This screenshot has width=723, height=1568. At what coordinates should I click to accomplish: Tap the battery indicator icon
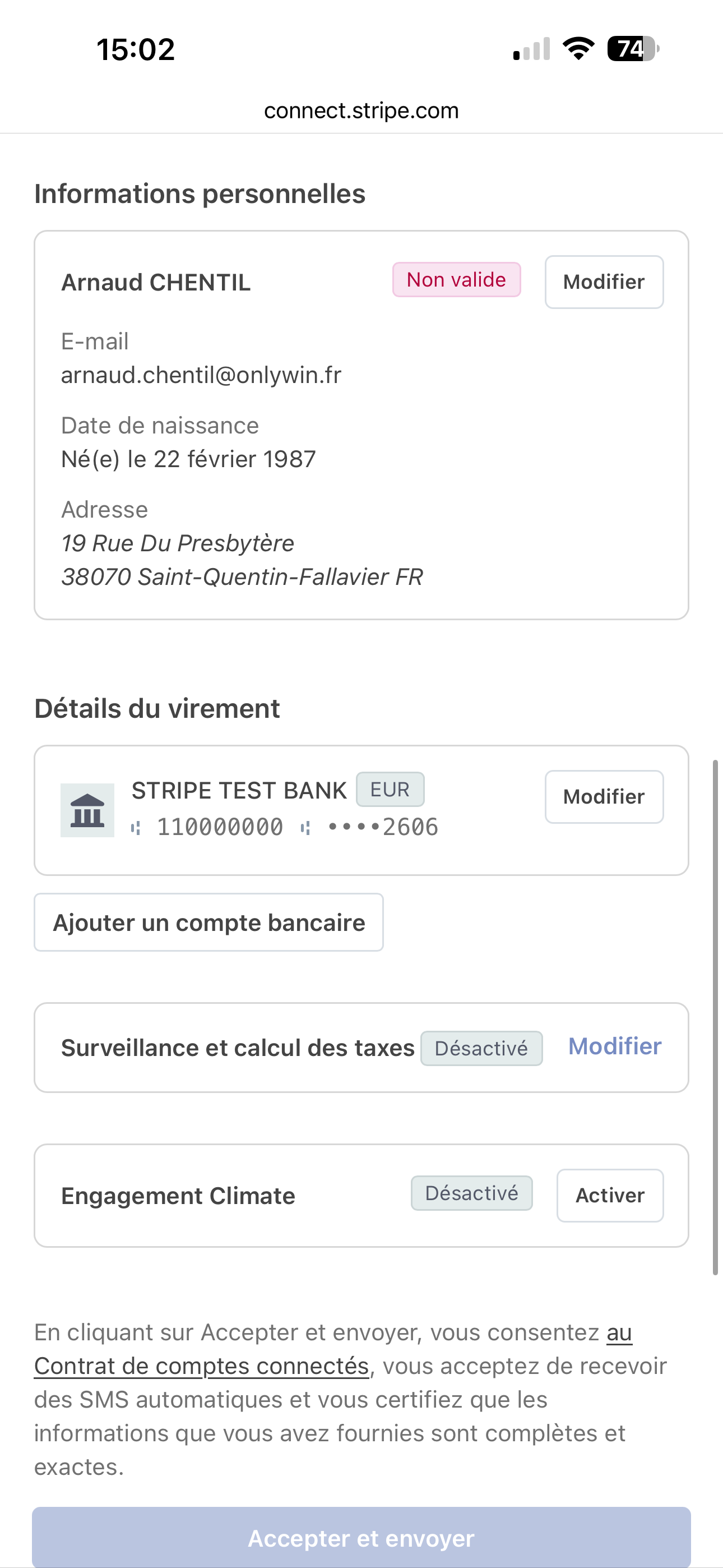click(633, 49)
